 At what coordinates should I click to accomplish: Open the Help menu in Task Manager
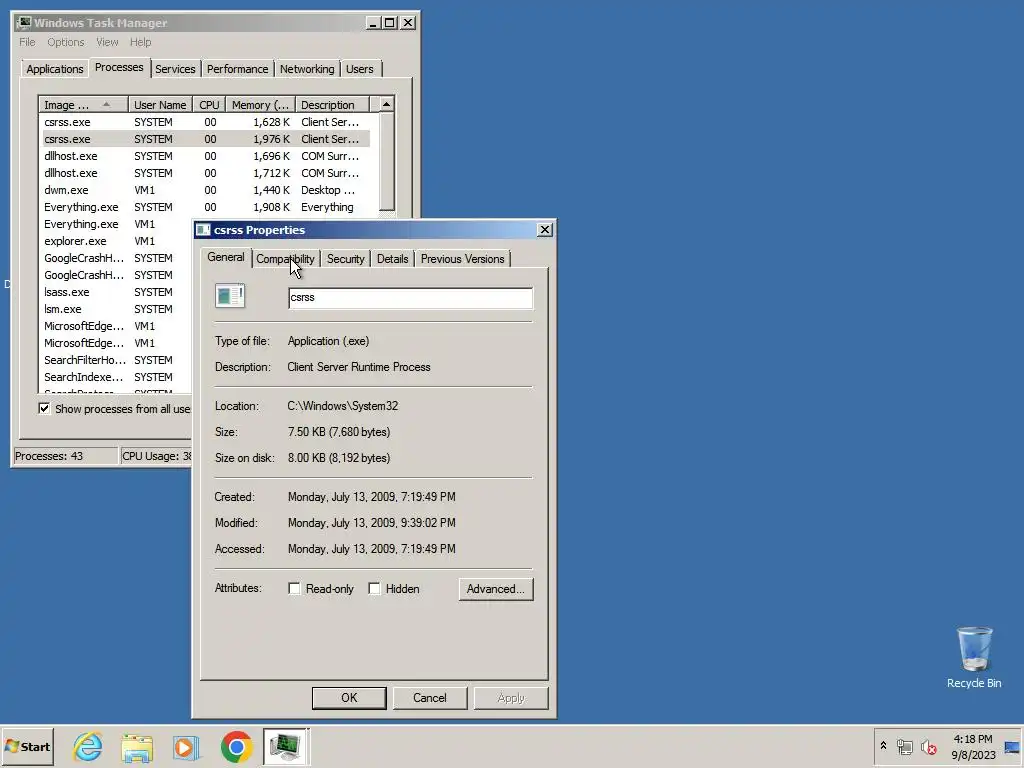click(140, 42)
